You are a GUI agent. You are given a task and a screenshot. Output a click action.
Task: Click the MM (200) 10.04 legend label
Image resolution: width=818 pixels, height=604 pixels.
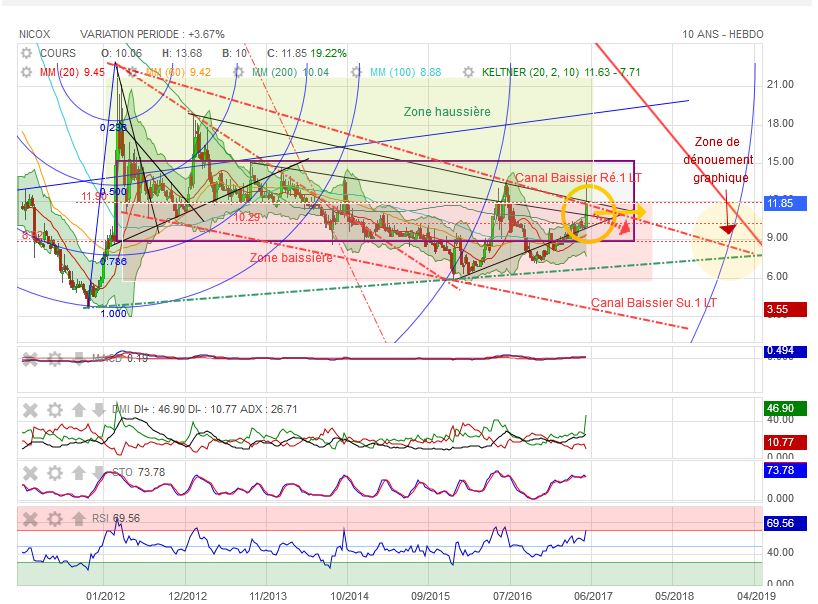[x=290, y=72]
